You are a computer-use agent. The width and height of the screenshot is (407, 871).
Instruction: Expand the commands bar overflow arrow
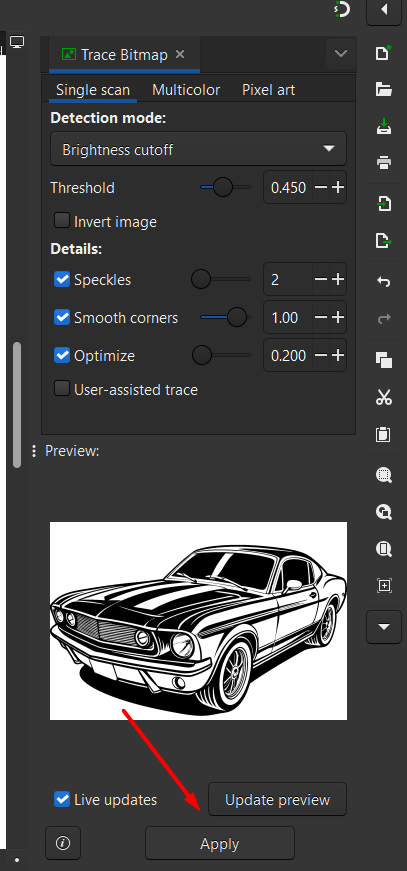(384, 627)
